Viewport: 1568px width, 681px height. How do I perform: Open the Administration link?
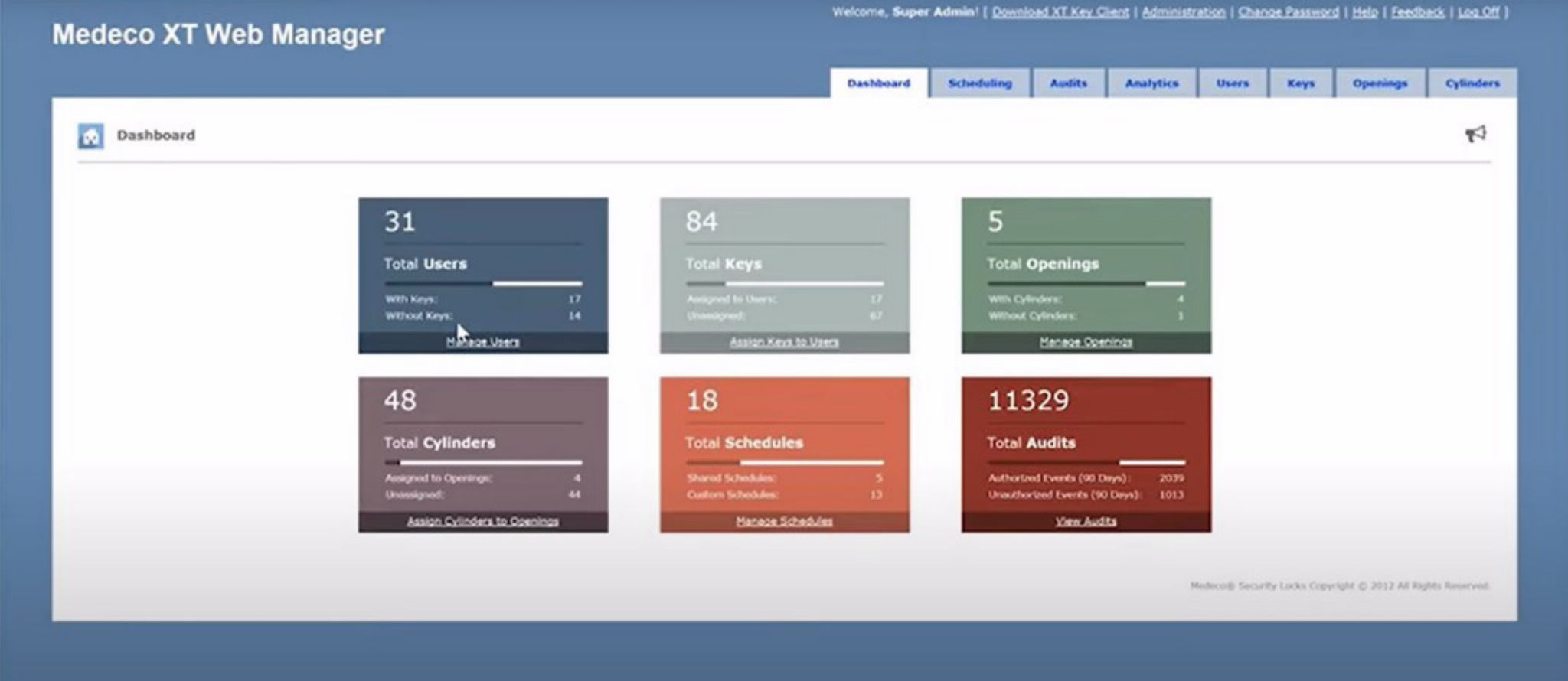tap(1183, 12)
